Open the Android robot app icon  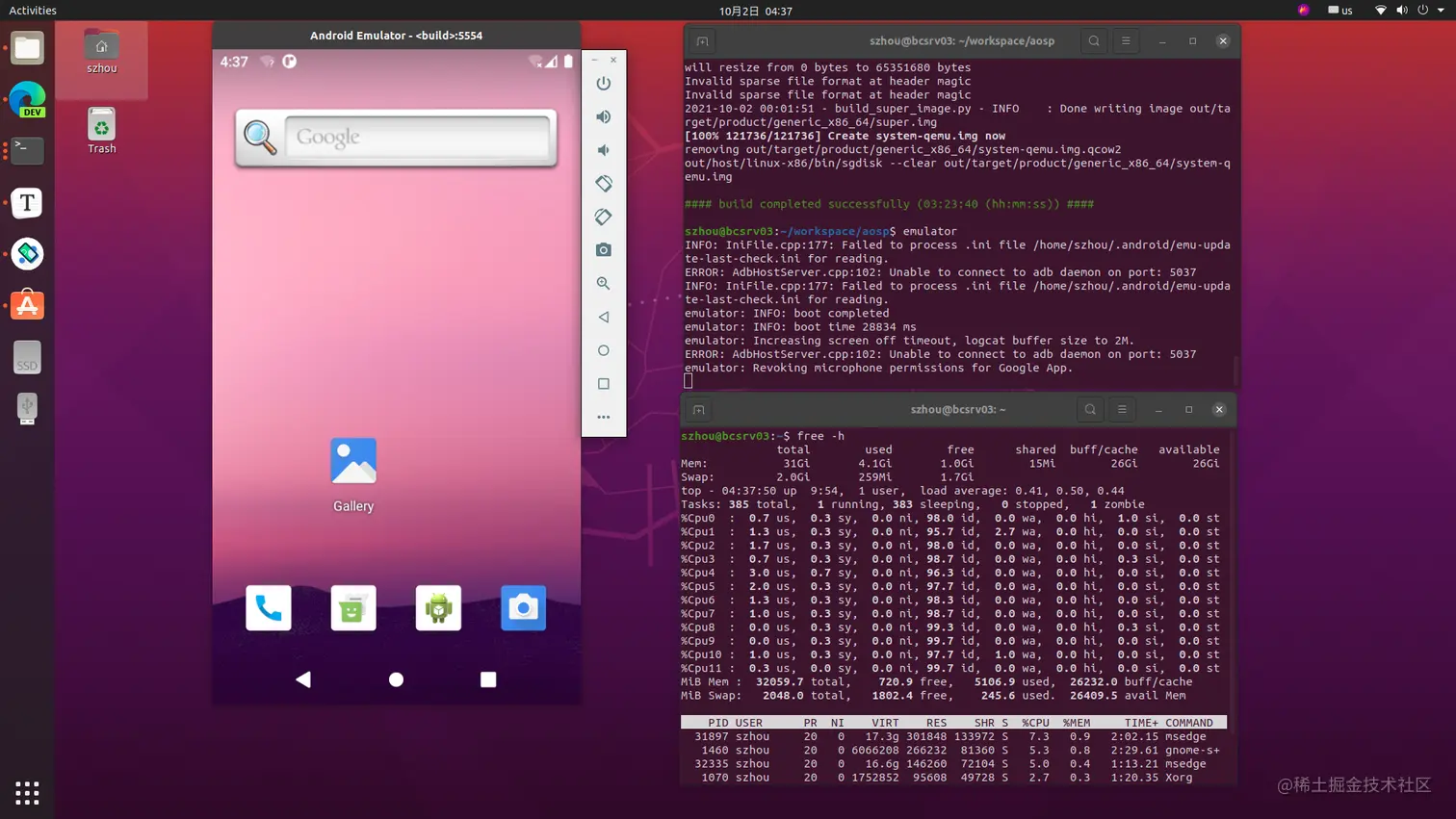[438, 607]
